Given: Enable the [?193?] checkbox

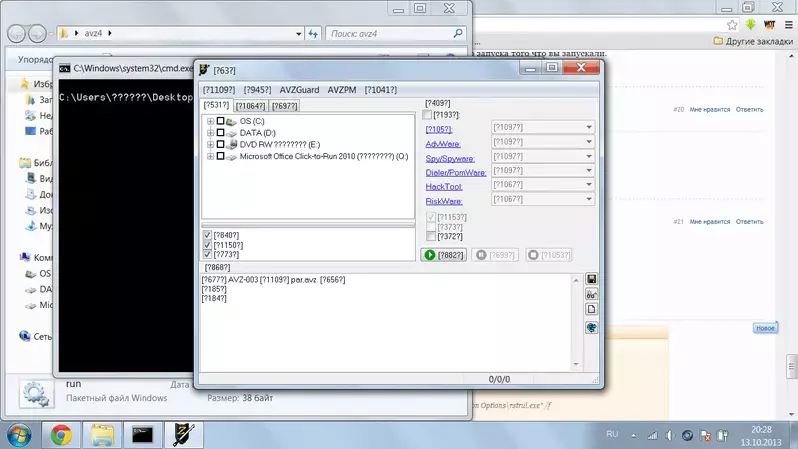Looking at the screenshot, I should 427,115.
